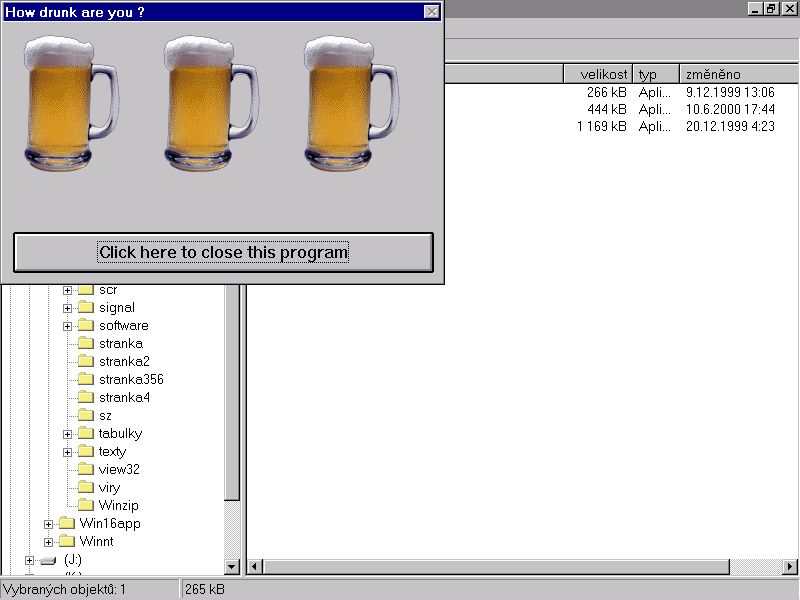Screen dimensions: 800x600
Task: Select the view32 folder in the tree
Action: click(x=119, y=470)
